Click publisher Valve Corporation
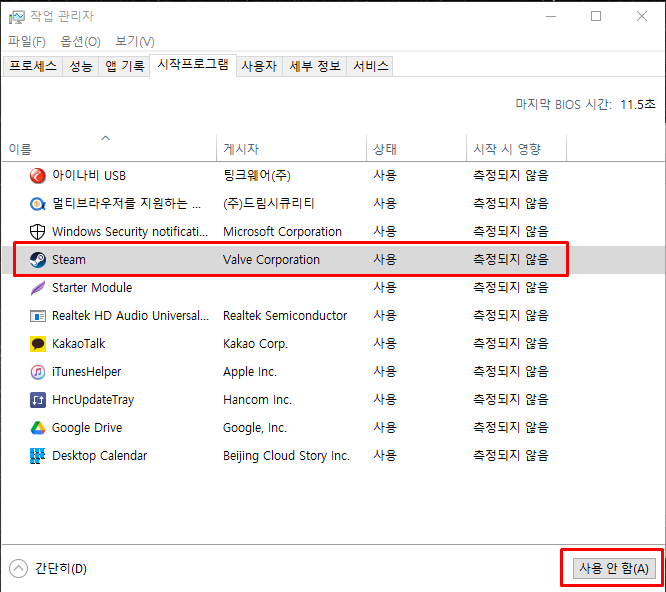Viewport: 666px width, 592px height. point(271,259)
